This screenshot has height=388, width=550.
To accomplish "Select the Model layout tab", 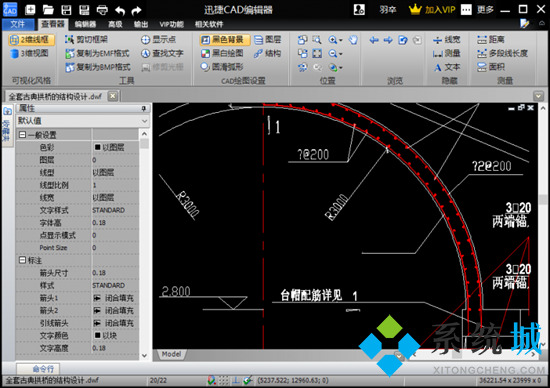I will [172, 354].
